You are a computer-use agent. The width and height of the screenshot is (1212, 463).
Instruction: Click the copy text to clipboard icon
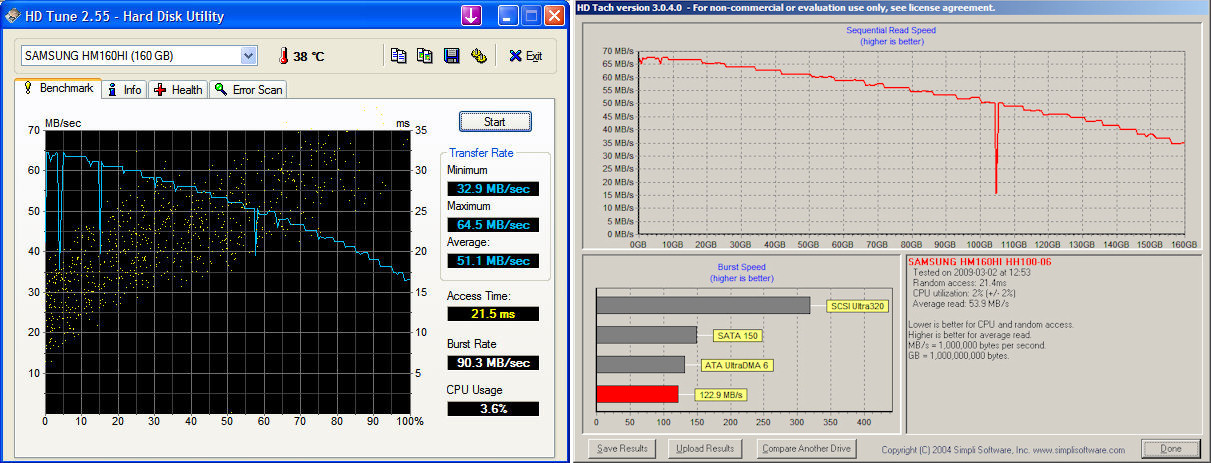click(399, 56)
